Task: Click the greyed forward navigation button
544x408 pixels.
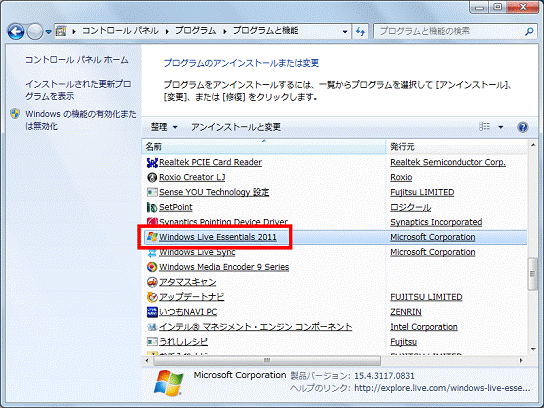Action: coord(35,32)
